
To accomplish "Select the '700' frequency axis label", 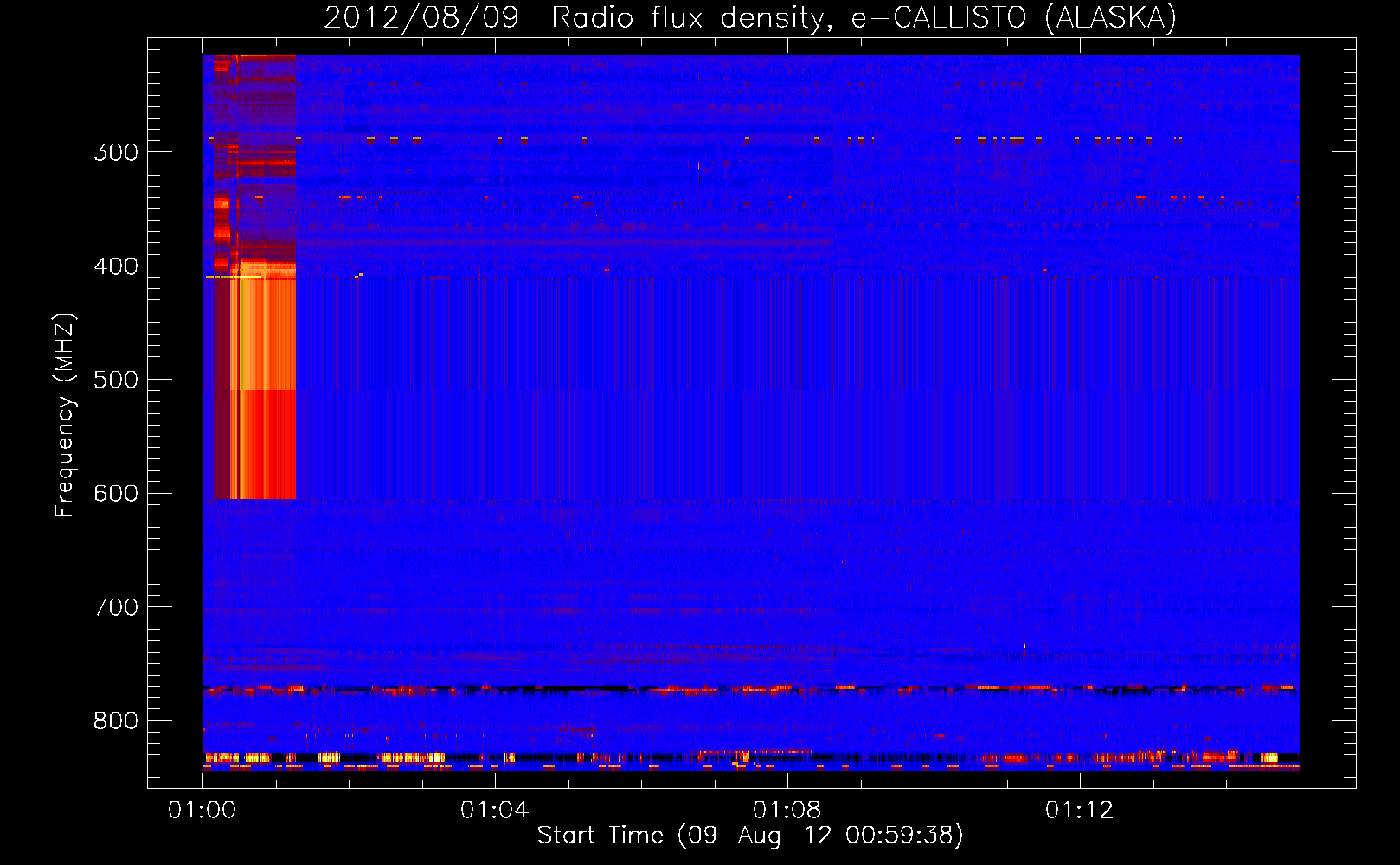I will [x=116, y=607].
